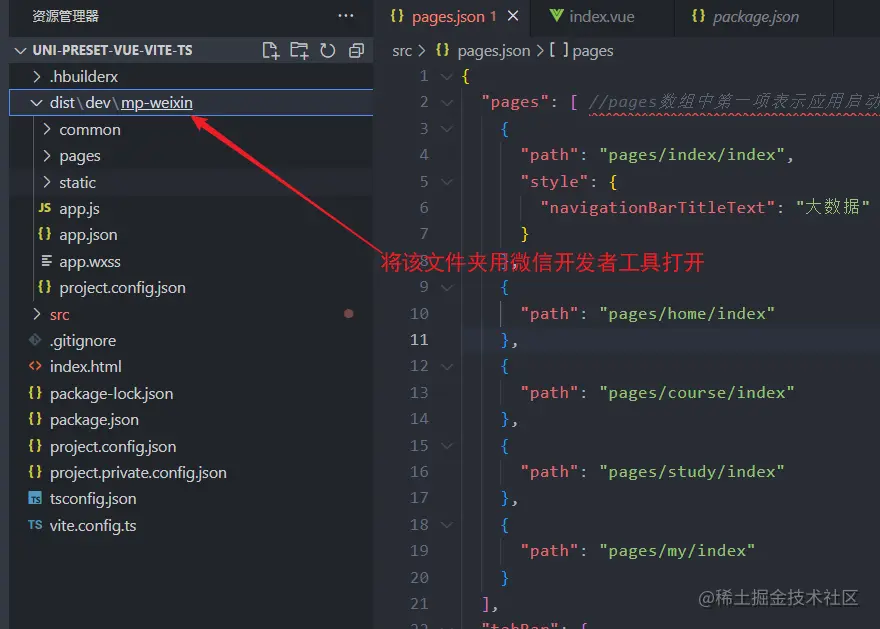
Task: Click the "pages/my/index" path value
Action: pyautogui.click(x=677, y=551)
